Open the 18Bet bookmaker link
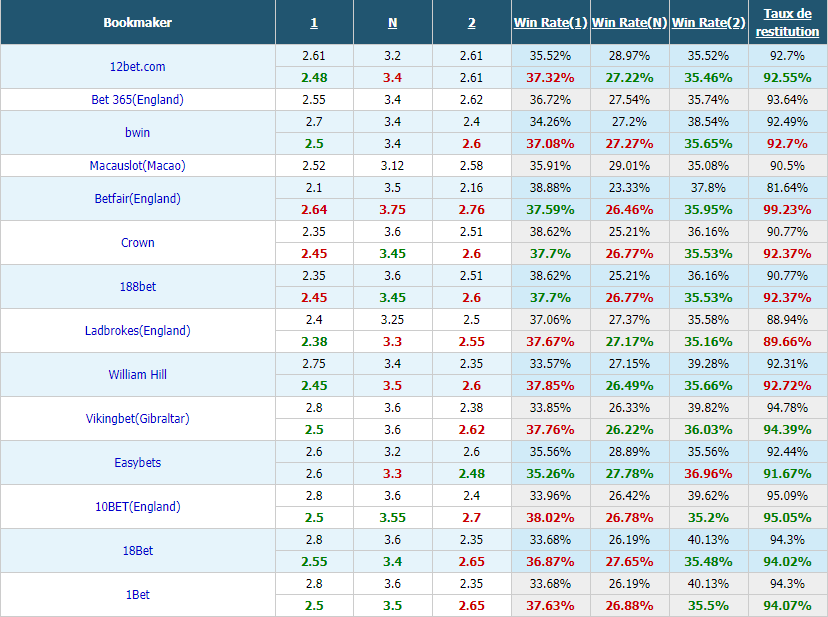Image resolution: width=828 pixels, height=617 pixels. (x=137, y=550)
